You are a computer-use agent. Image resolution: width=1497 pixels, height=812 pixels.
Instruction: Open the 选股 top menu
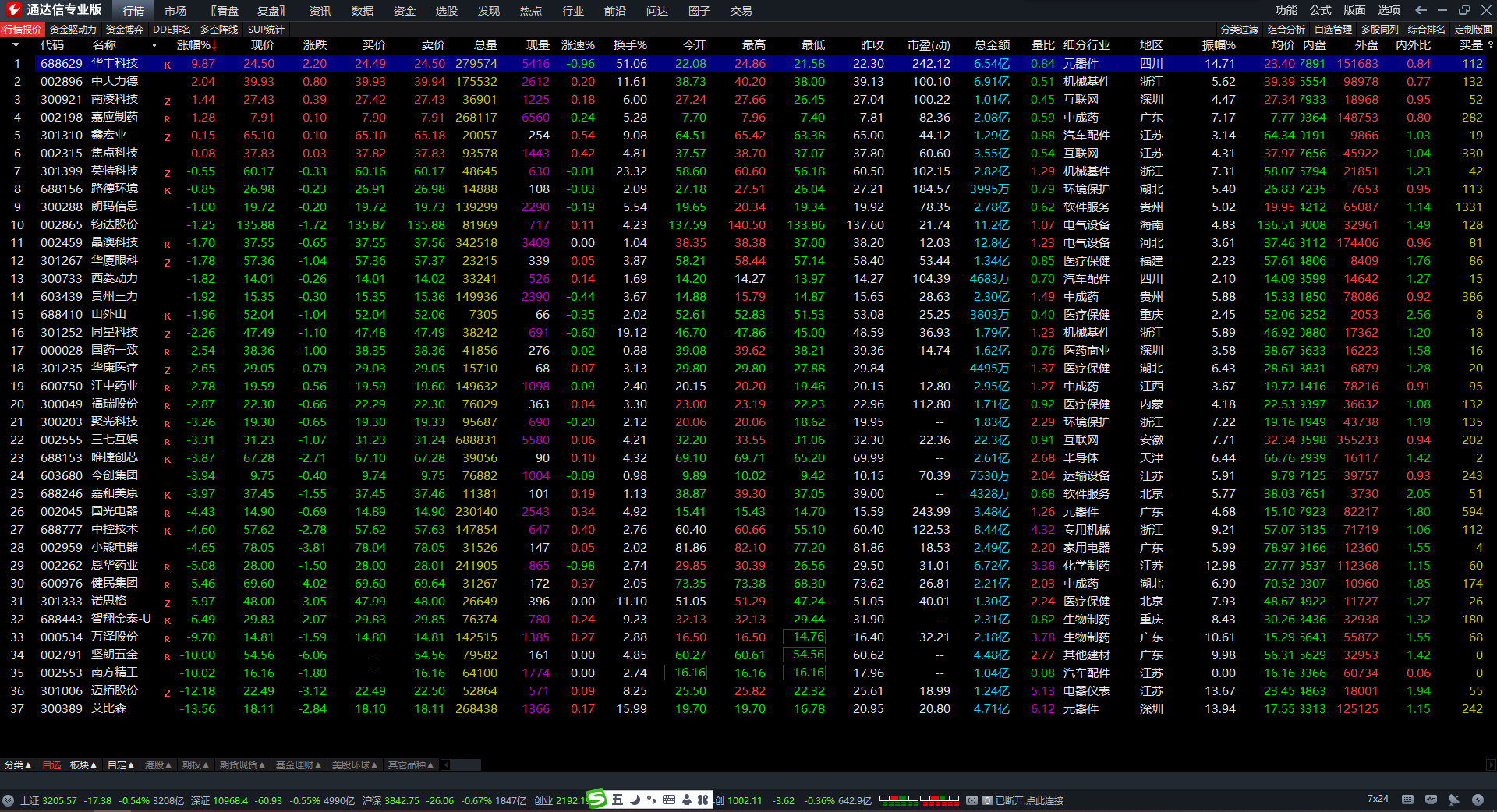coord(447,11)
